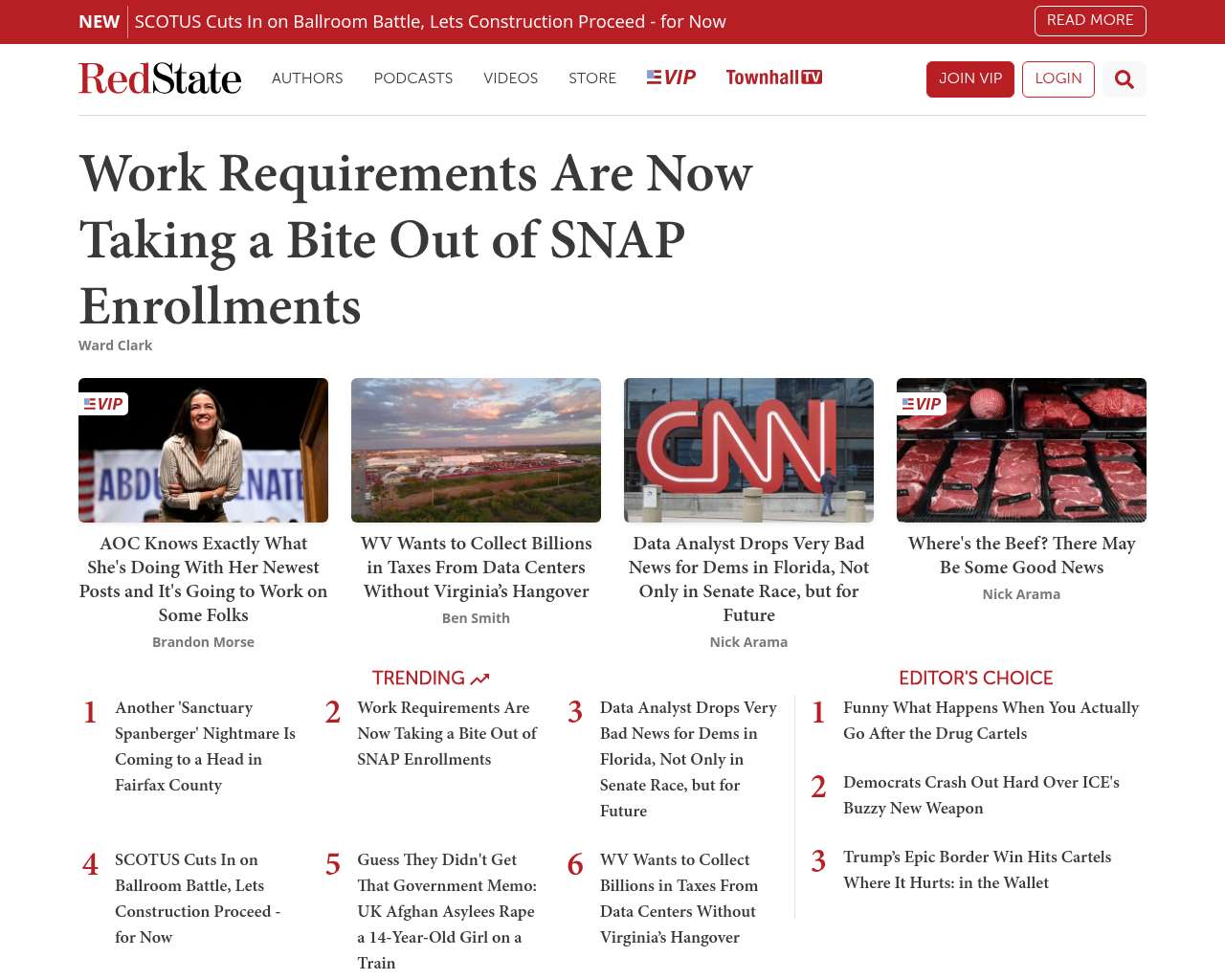Open the SCOTUS ballroom battle banner headline
This screenshot has width=1225, height=980.
(x=431, y=21)
